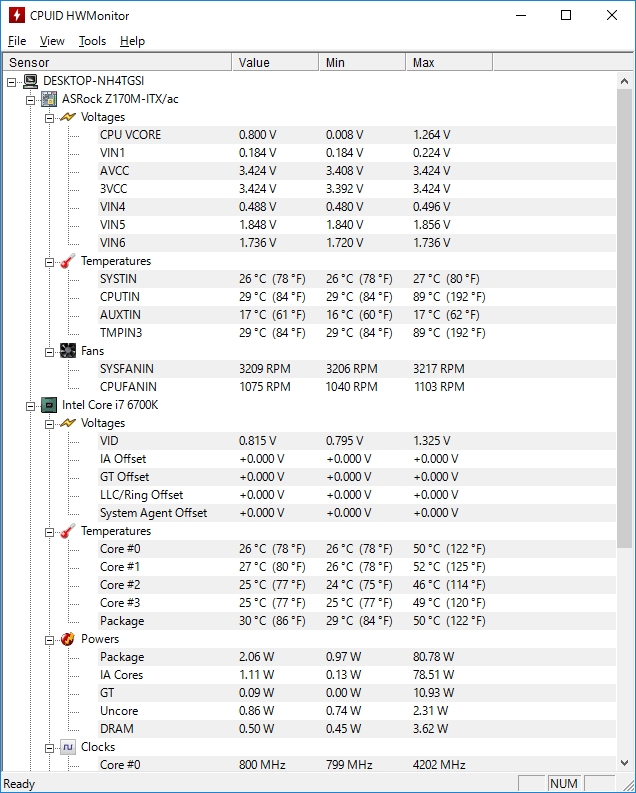Open the Help menu
Screen dimensions: 636x793
point(132,41)
